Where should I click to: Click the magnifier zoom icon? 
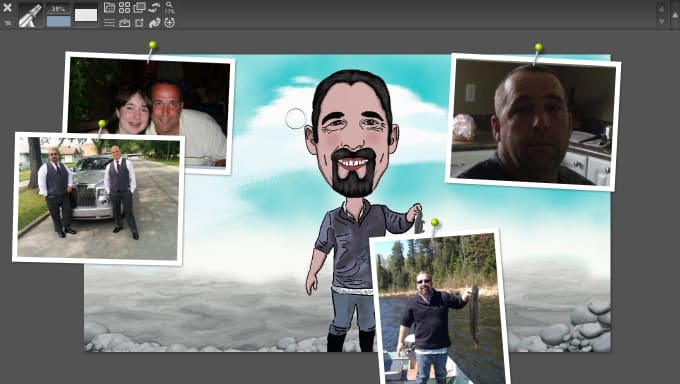(x=170, y=7)
